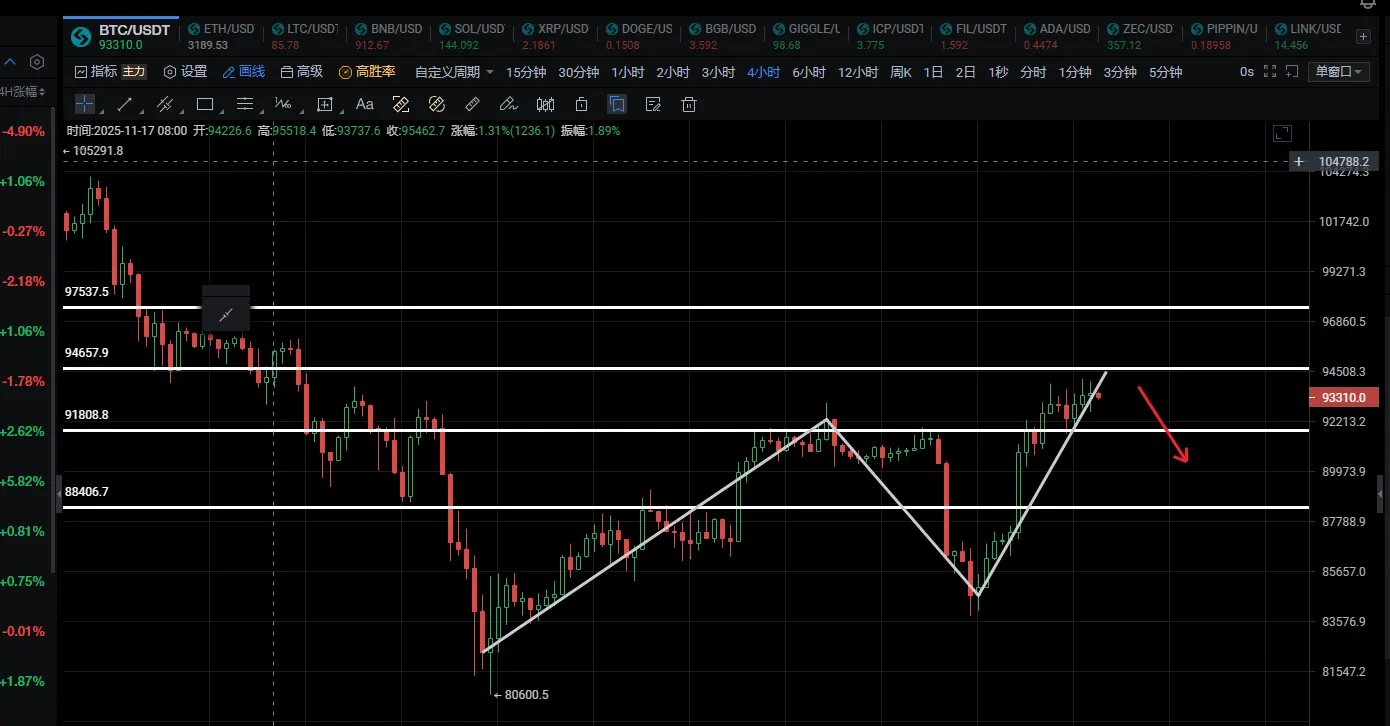The width and height of the screenshot is (1390, 726).
Task: Toggle the 主力 badge
Action: click(x=134, y=72)
